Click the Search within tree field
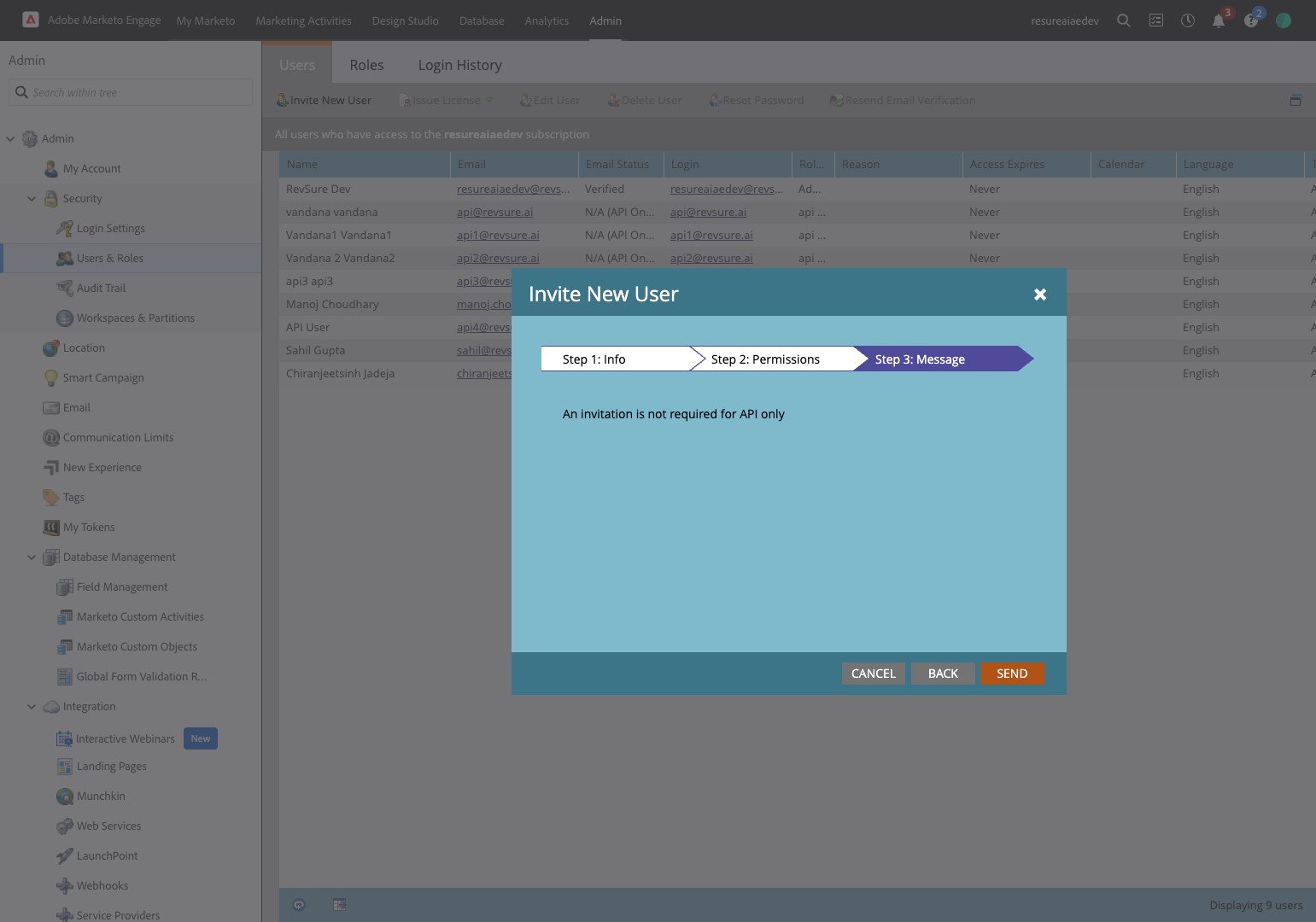This screenshot has height=922, width=1316. point(131,92)
